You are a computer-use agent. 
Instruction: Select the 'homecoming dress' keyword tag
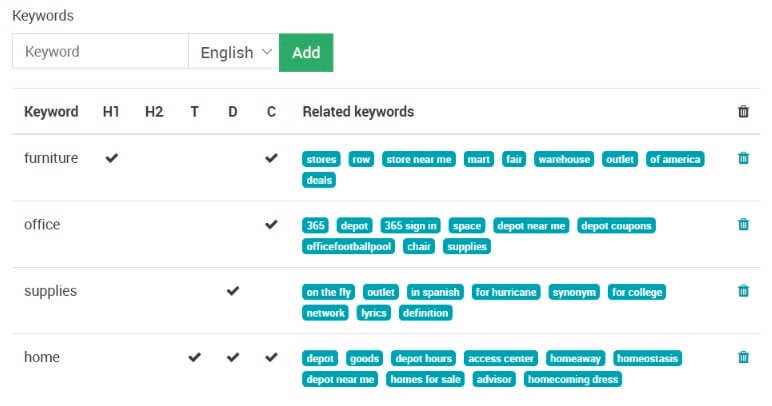pos(573,380)
